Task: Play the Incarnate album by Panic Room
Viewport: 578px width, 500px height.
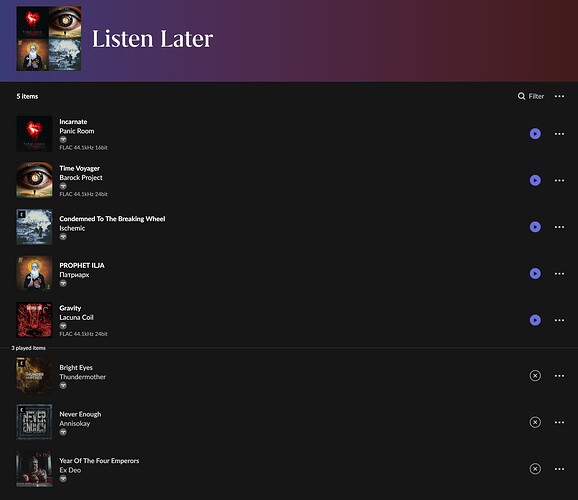Action: [x=535, y=133]
